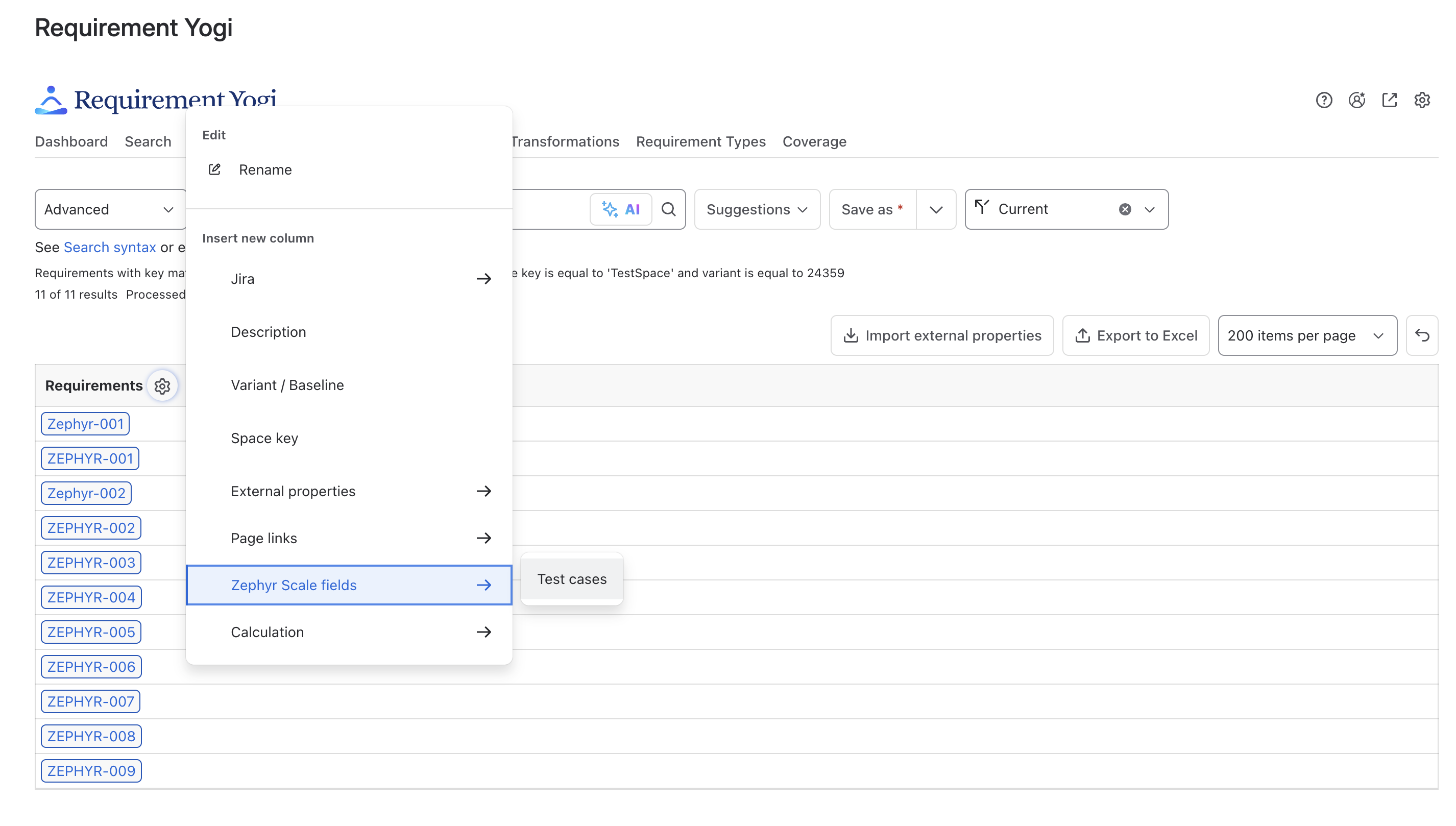Open the Save as options chevron
This screenshot has width=1456, height=826.
click(936, 209)
